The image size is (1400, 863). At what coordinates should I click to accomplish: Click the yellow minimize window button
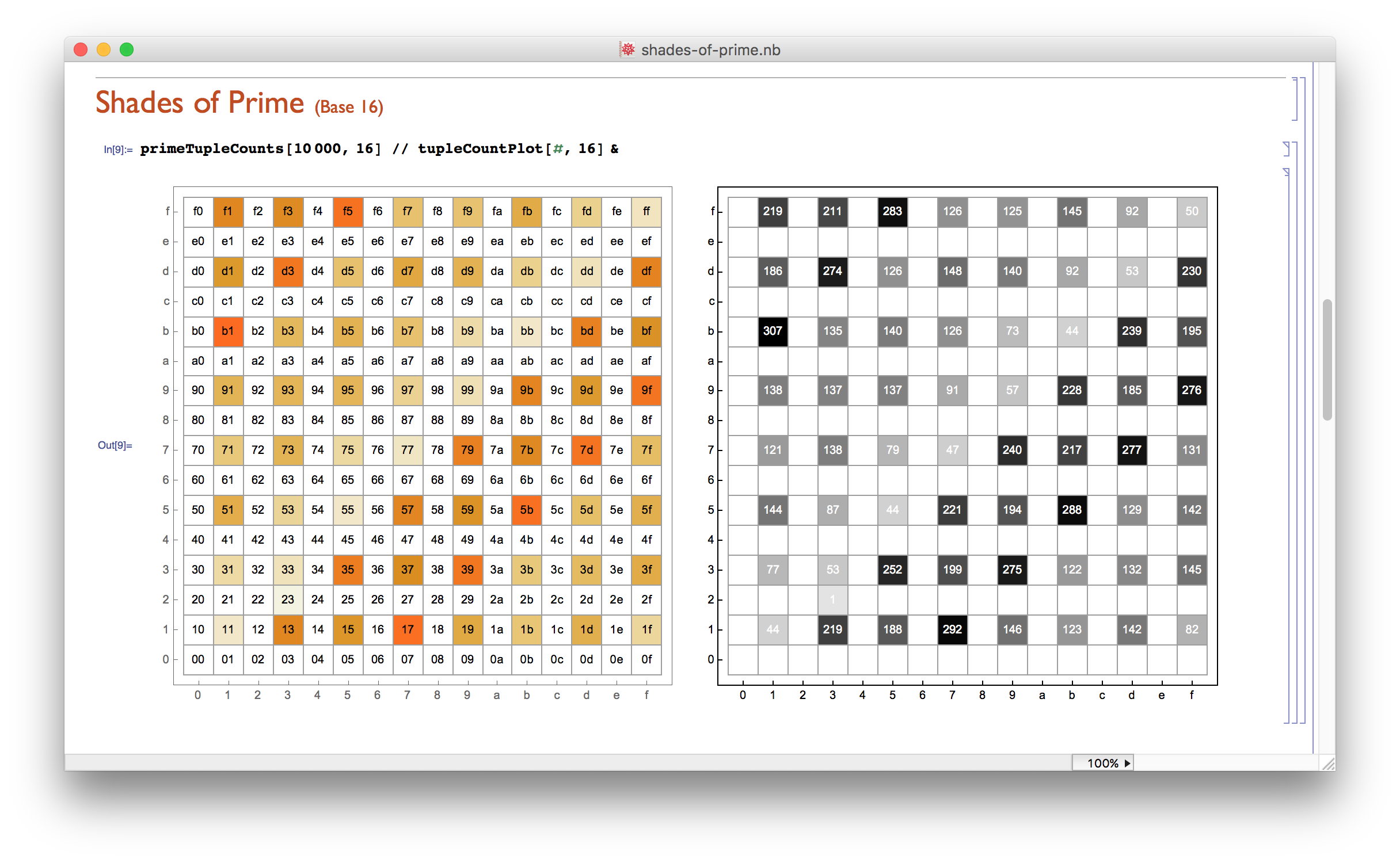[104, 49]
